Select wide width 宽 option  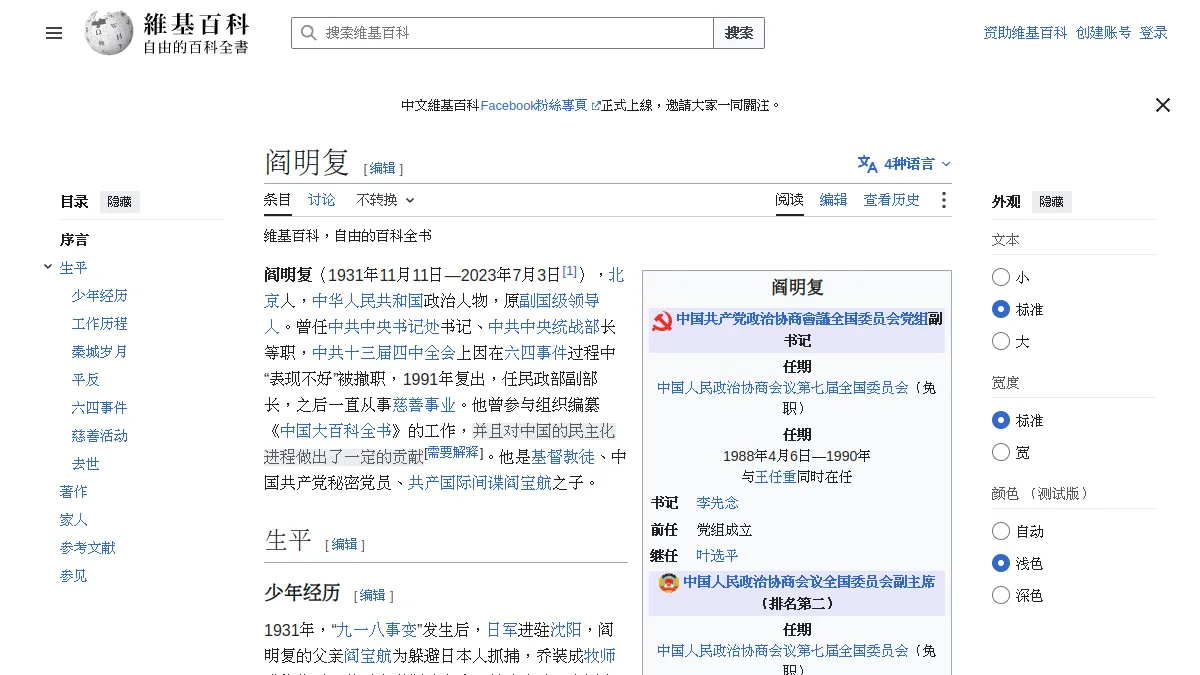(x=1001, y=452)
